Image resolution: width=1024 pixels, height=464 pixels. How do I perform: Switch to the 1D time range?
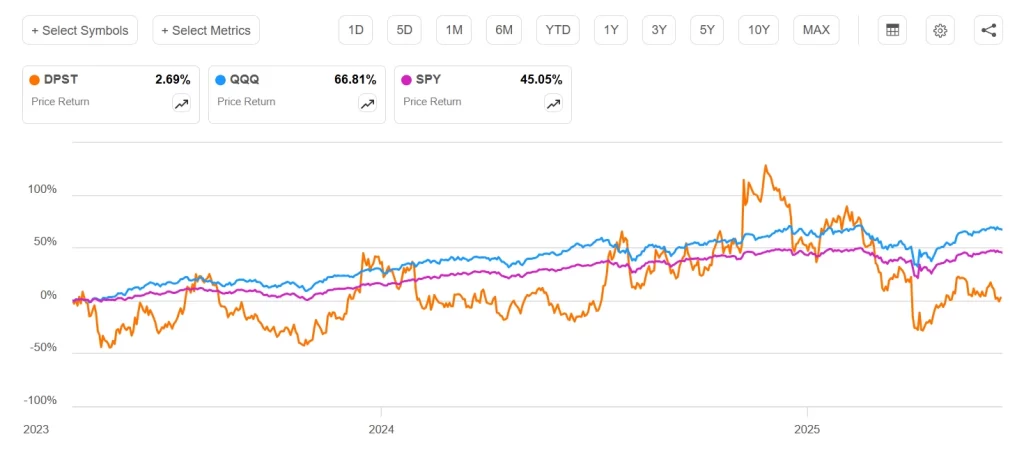tap(355, 30)
